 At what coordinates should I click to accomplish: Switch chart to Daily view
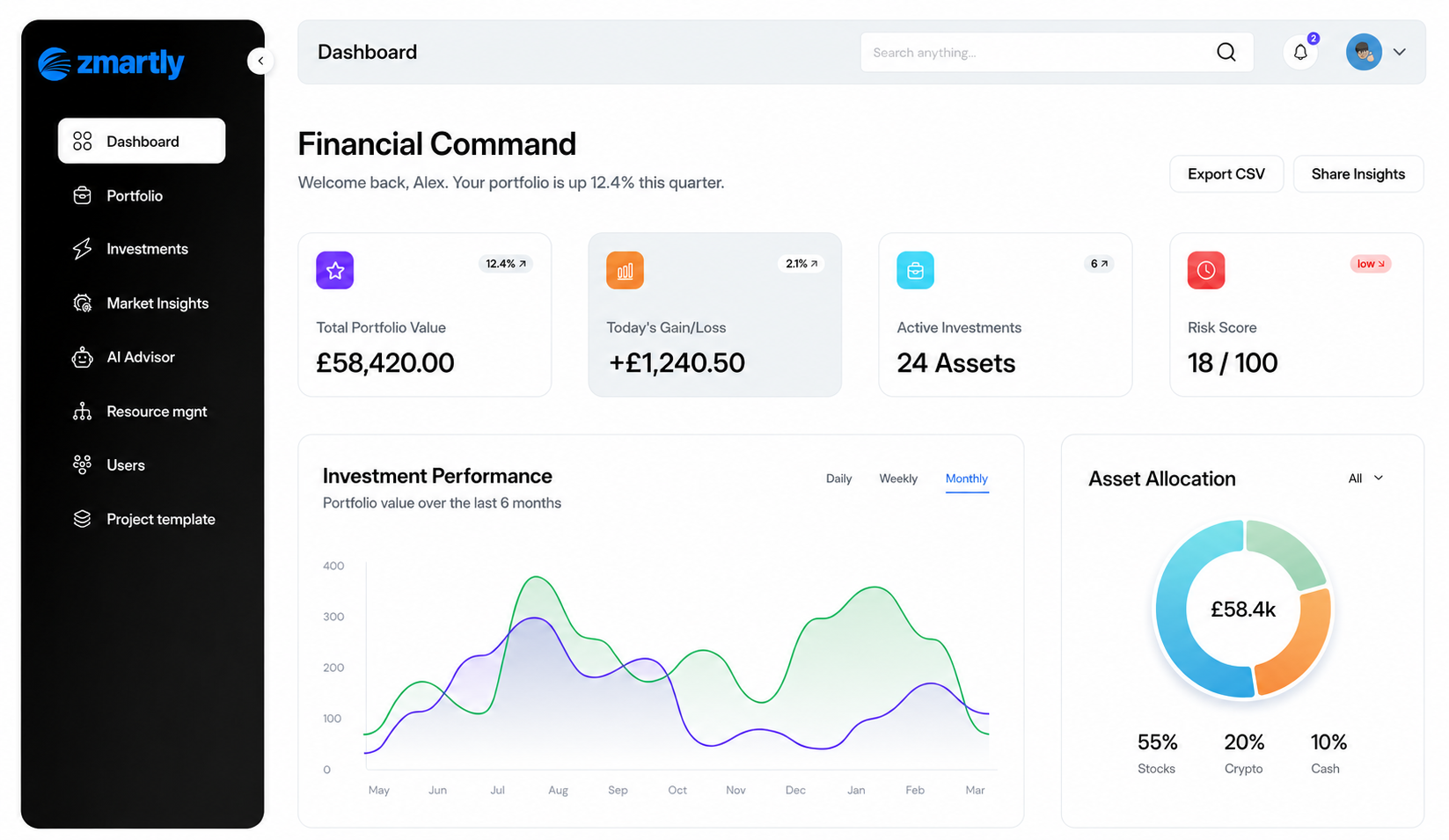(838, 478)
